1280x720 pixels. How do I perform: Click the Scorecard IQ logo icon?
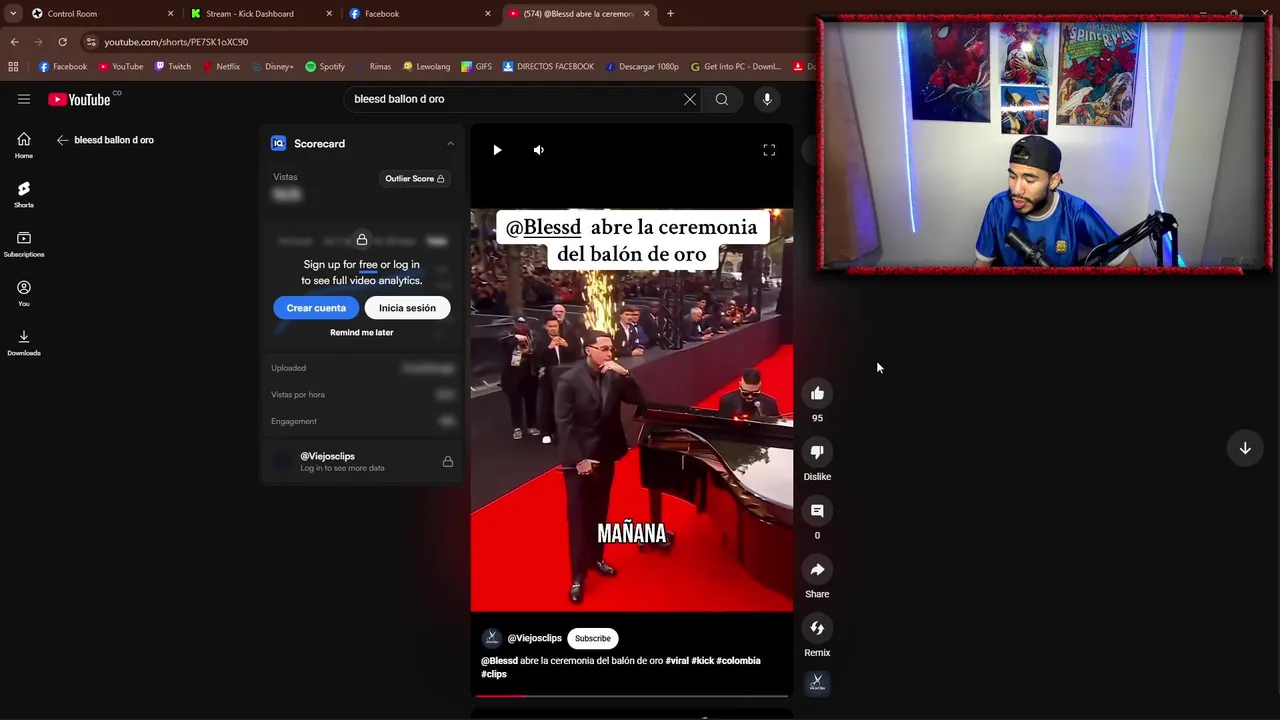(279, 144)
